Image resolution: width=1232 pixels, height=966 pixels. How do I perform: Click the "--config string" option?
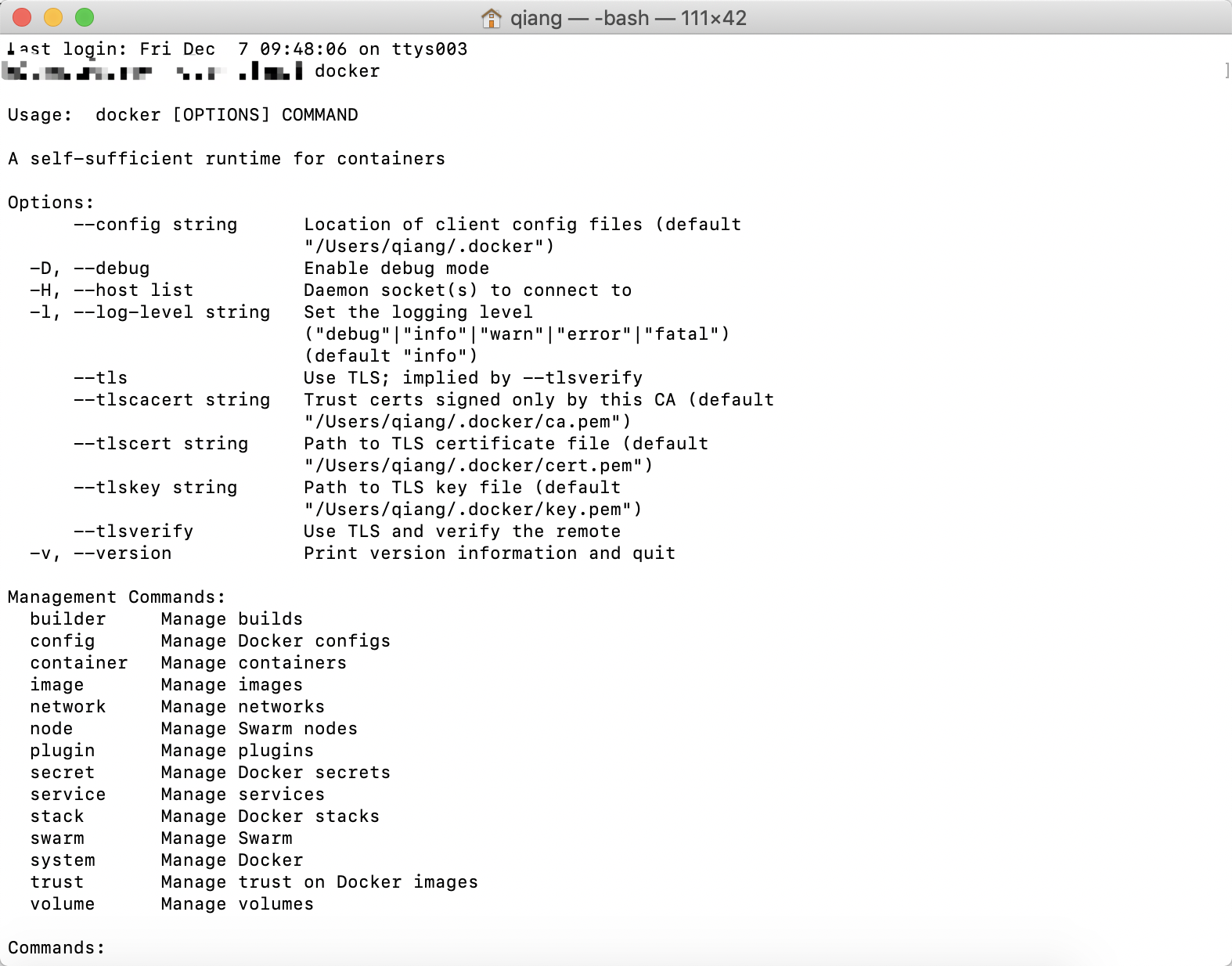[x=155, y=224]
